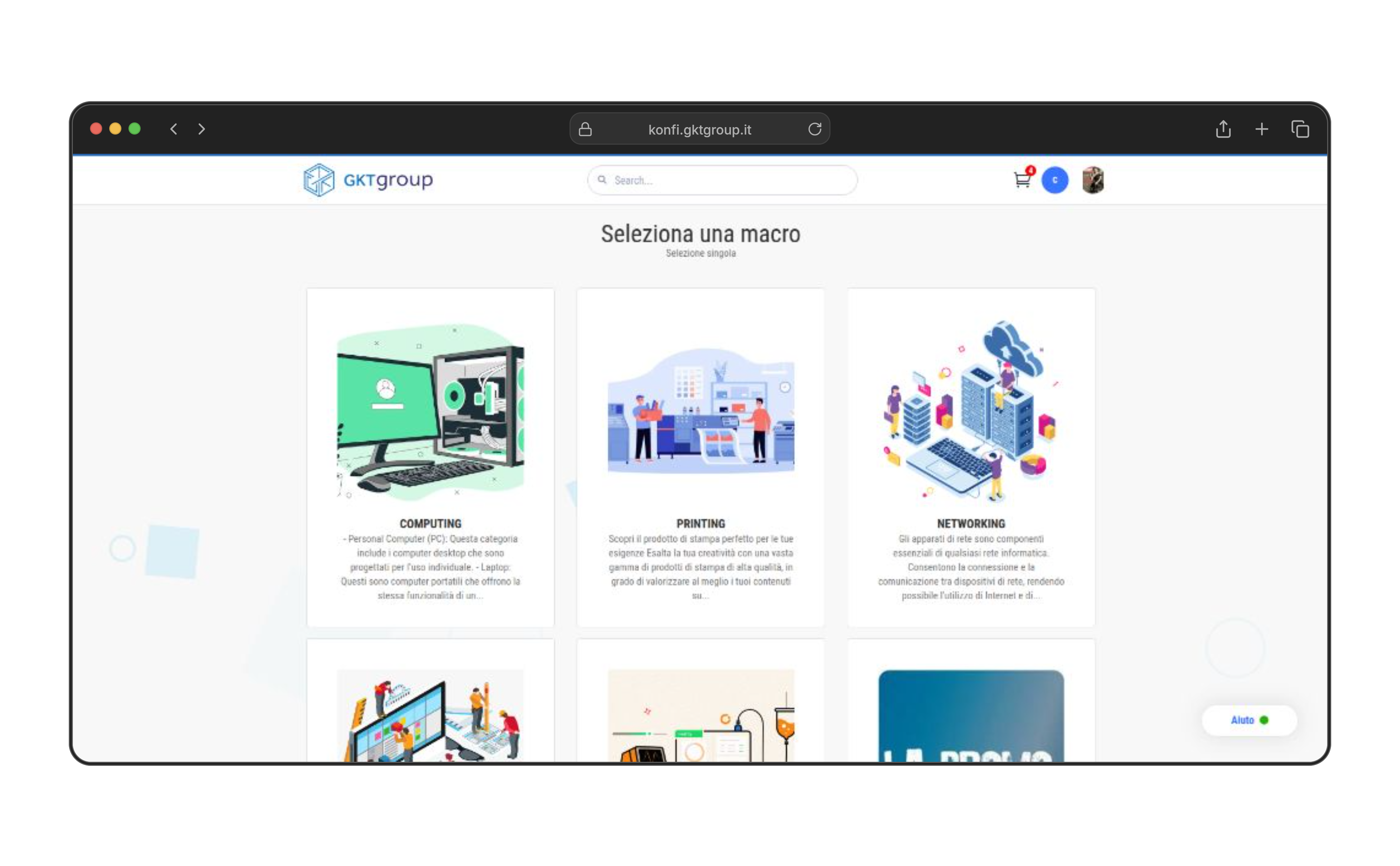The image size is (1400, 866).
Task: Maximize the window with green button
Action: pos(135,129)
